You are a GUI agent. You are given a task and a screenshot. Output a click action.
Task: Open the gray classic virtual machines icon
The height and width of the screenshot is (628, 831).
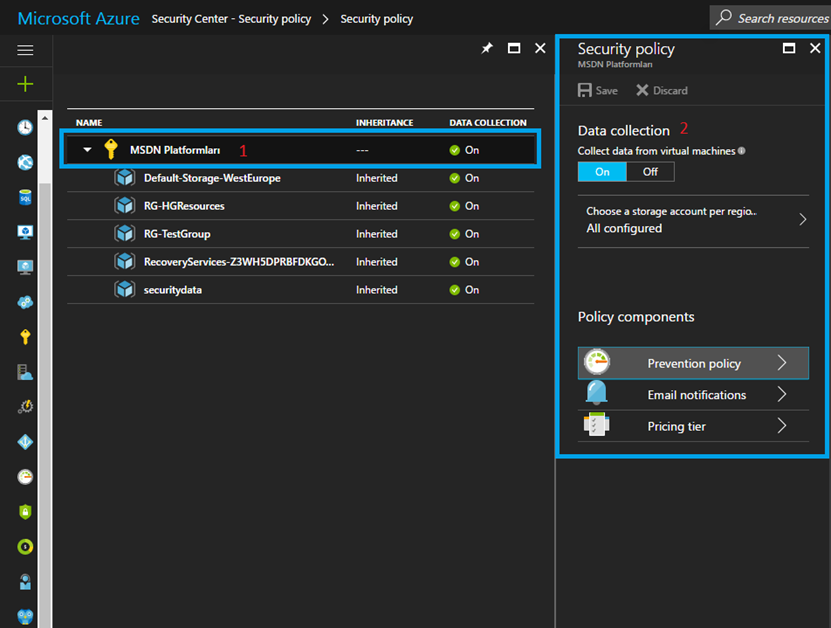pos(25,267)
